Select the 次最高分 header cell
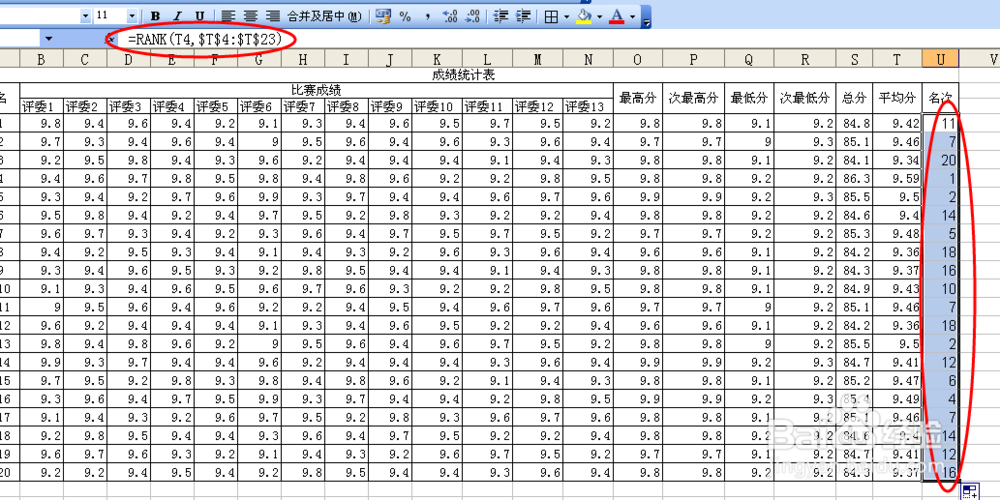The height and width of the screenshot is (500, 1000). 693,98
